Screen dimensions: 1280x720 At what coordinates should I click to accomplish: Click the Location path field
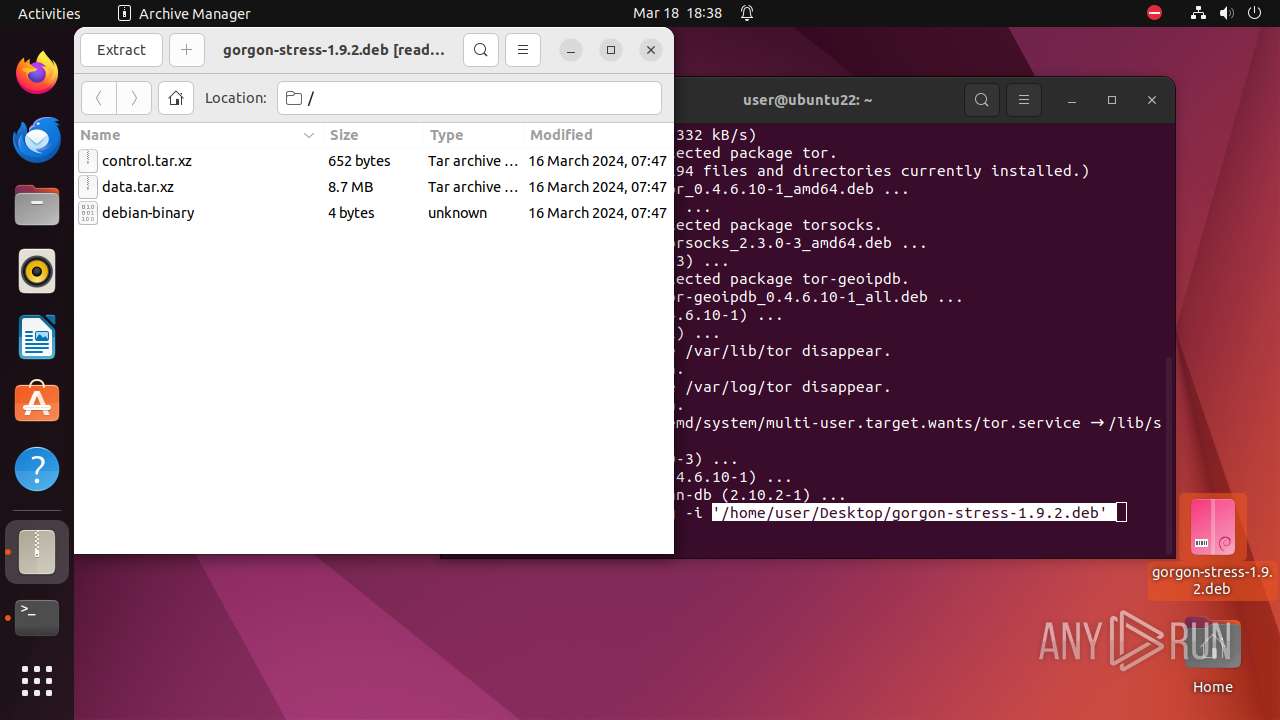click(x=469, y=98)
